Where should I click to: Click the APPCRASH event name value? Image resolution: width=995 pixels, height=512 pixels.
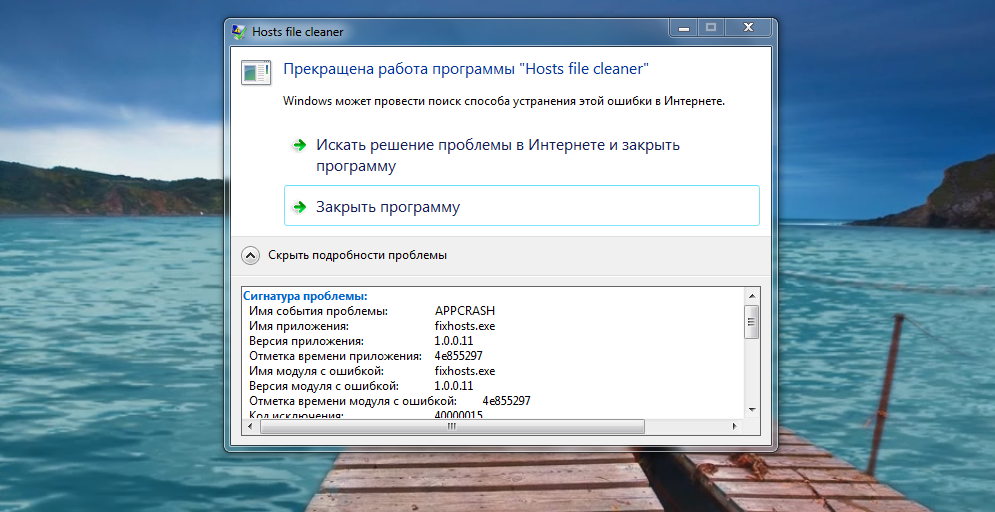464,311
